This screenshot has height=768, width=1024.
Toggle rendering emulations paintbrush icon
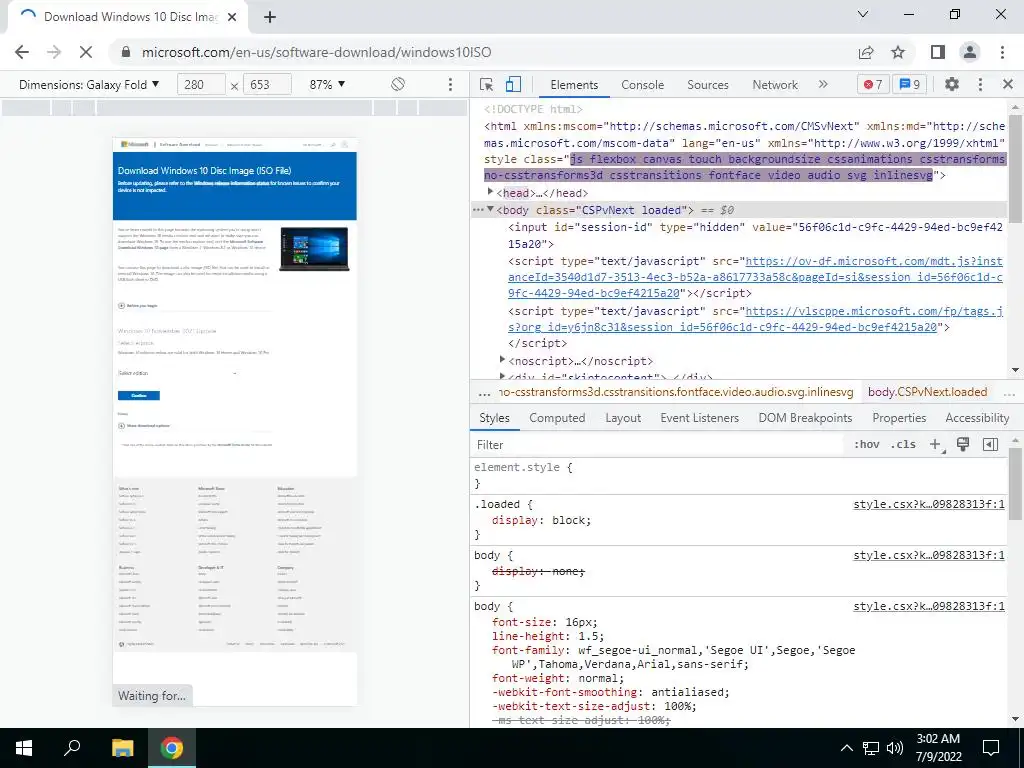(963, 445)
